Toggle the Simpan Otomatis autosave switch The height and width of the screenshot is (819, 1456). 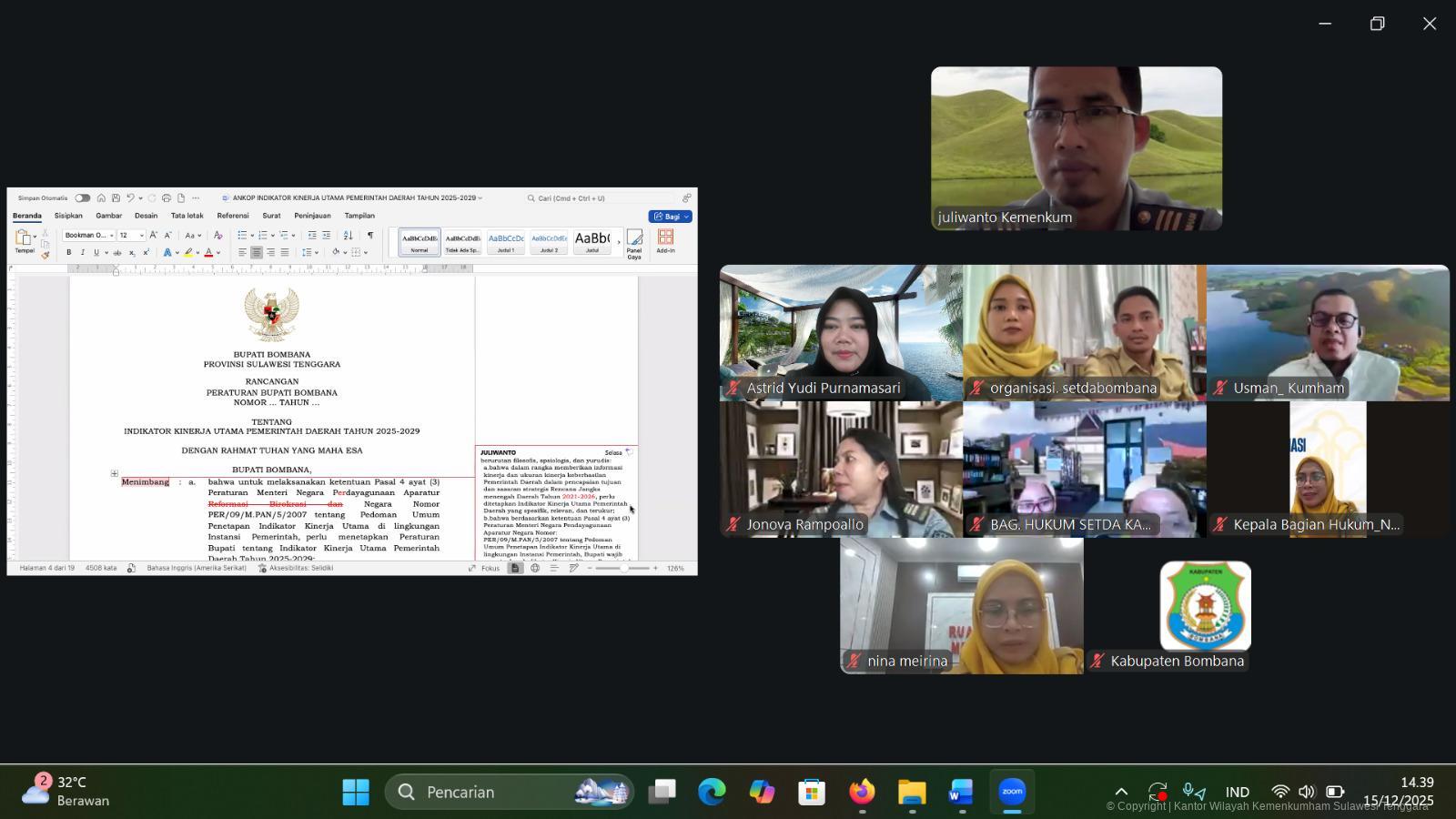pos(83,197)
